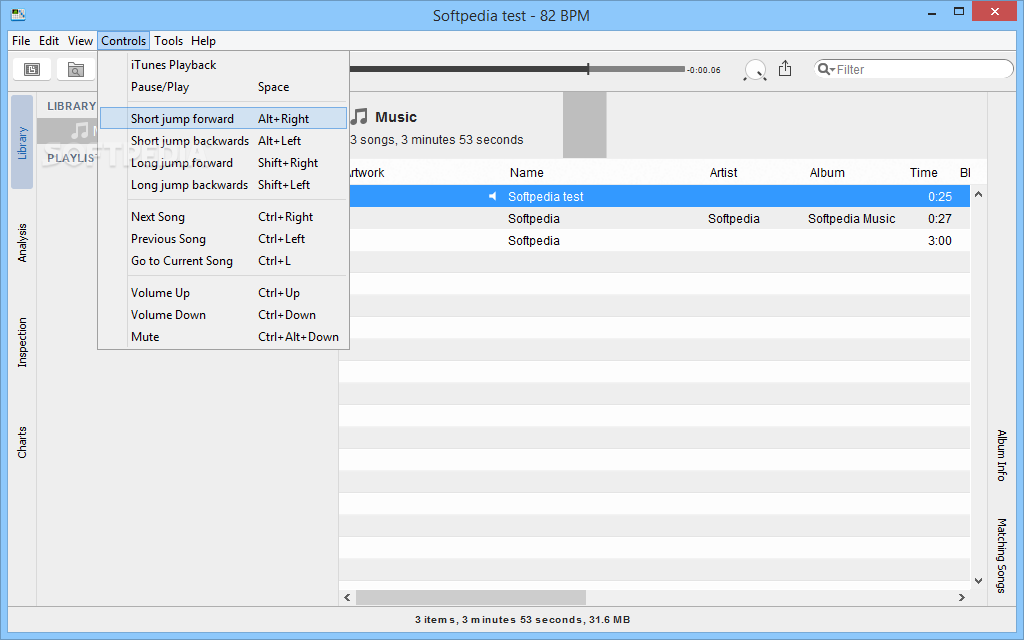Click the LIBRARY section heading
Viewport: 1024px width, 640px height.
(x=71, y=106)
